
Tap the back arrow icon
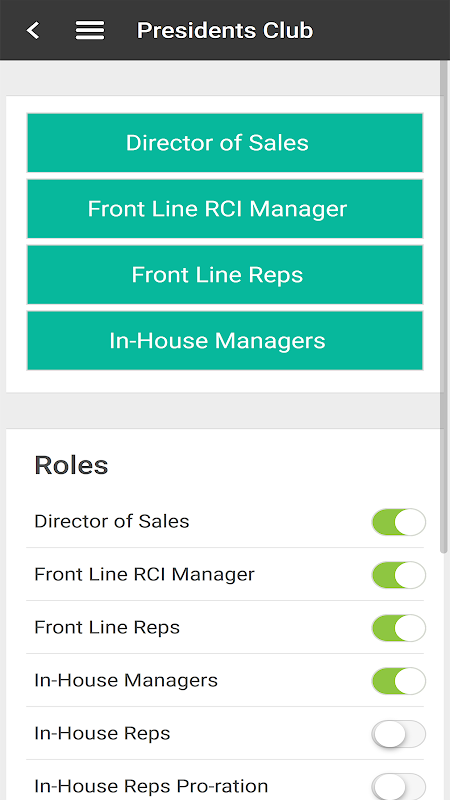click(x=33, y=31)
